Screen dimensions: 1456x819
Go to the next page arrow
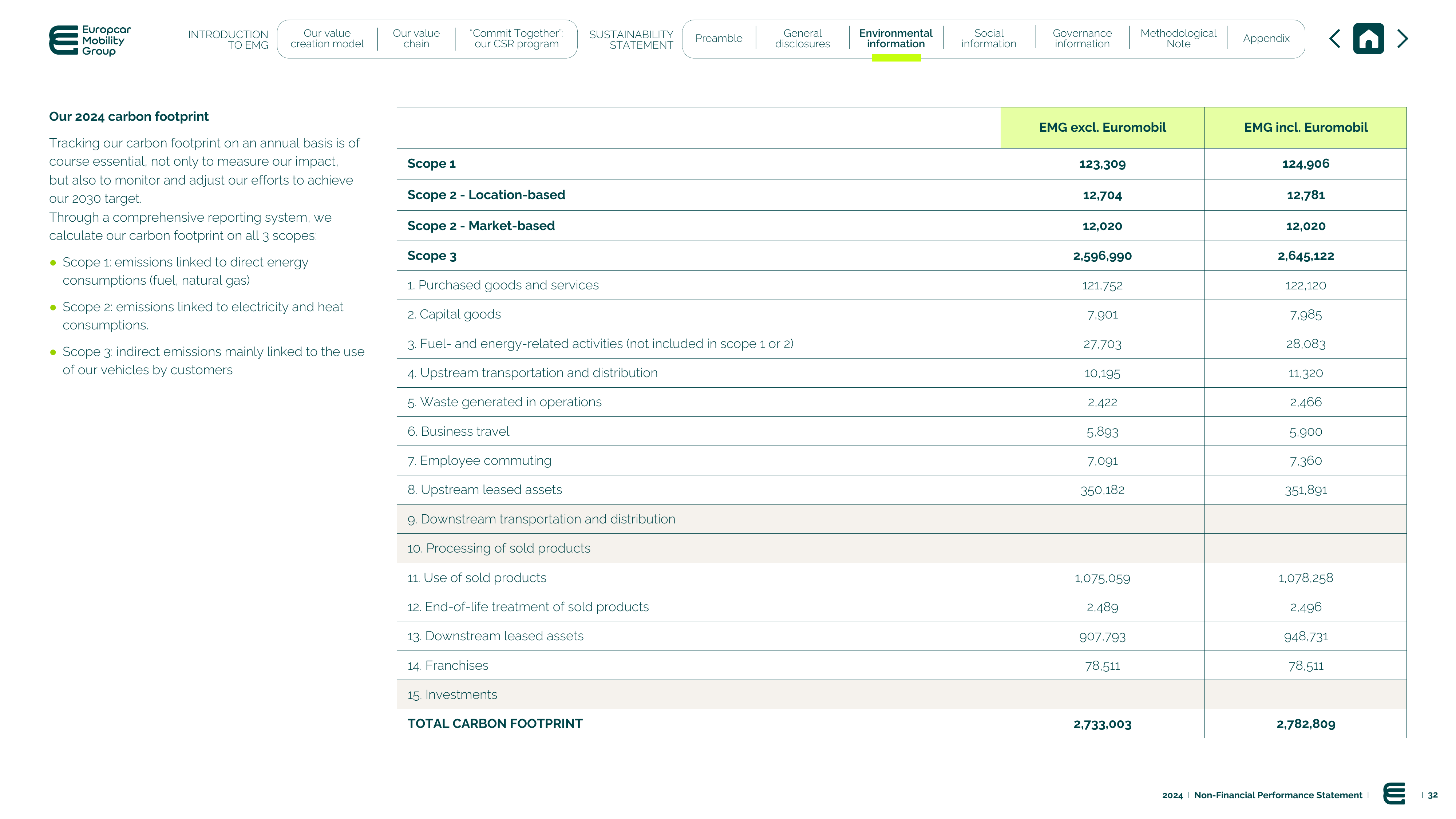click(1402, 39)
